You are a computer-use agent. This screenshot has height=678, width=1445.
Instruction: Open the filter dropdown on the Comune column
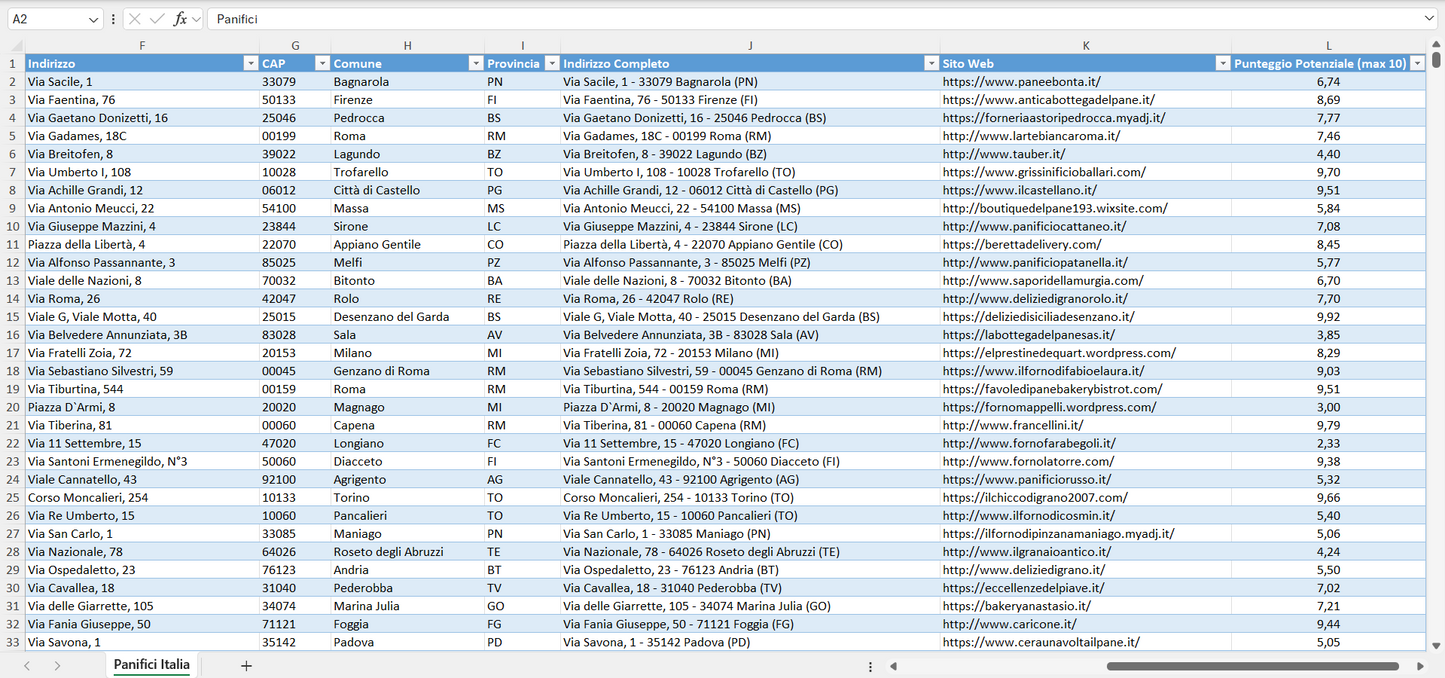[x=476, y=63]
